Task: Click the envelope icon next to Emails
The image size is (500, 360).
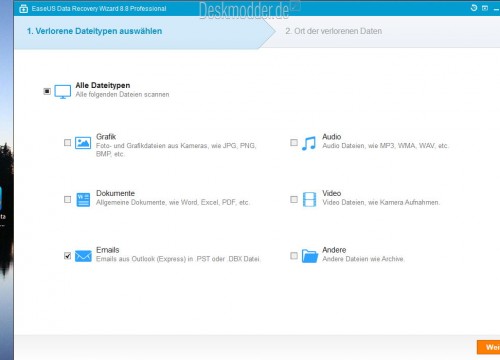Action: (83, 256)
